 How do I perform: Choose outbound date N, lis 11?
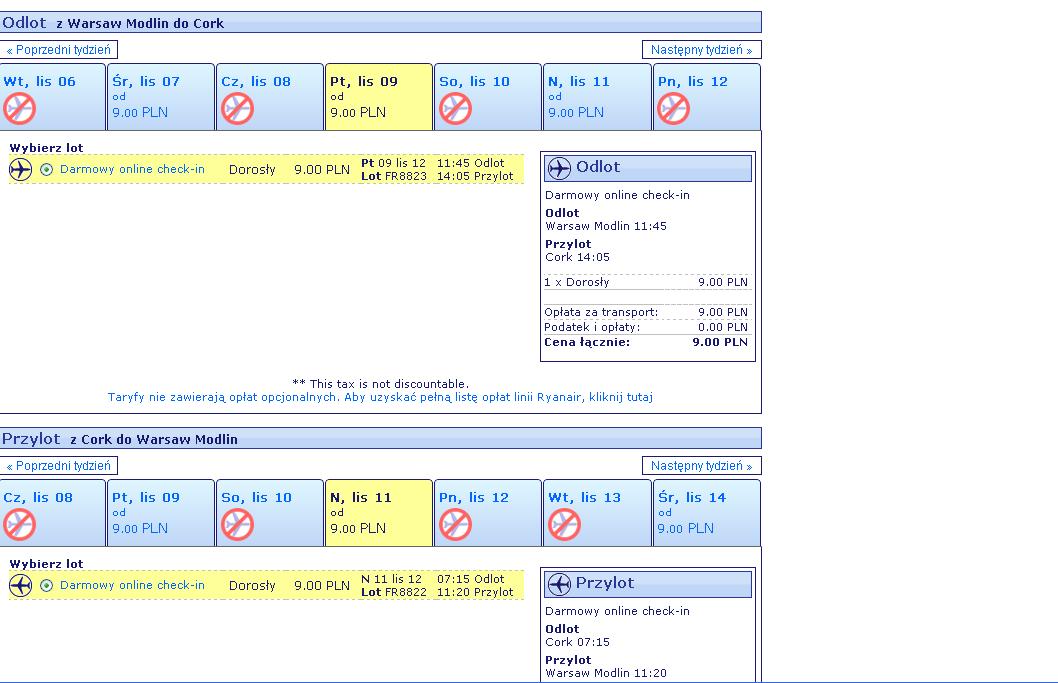596,97
